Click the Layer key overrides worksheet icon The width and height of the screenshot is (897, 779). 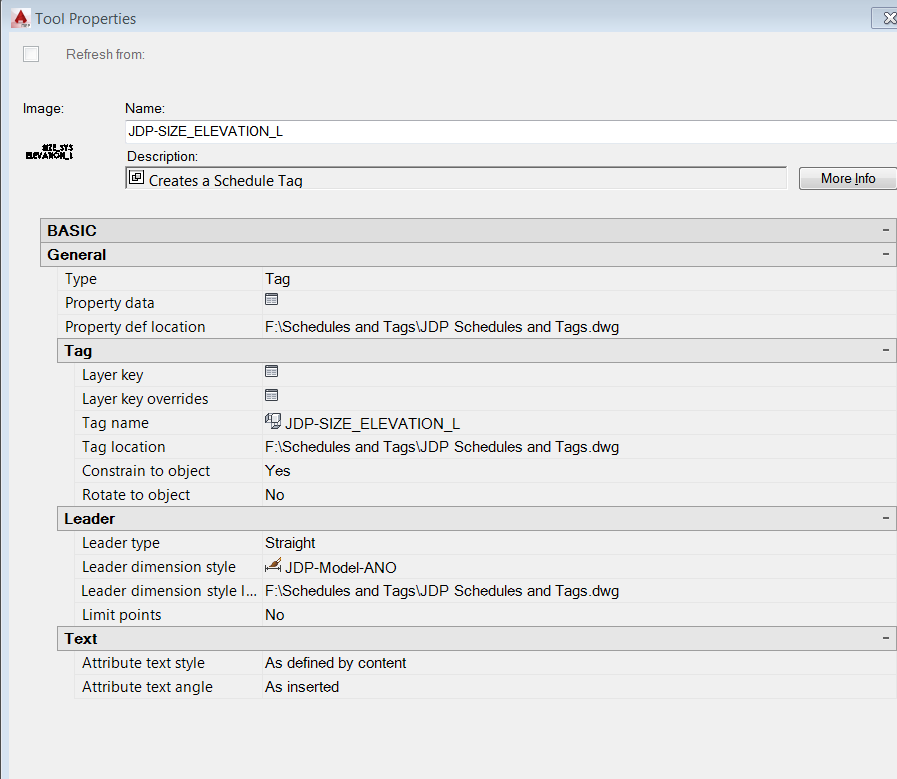[x=272, y=396]
